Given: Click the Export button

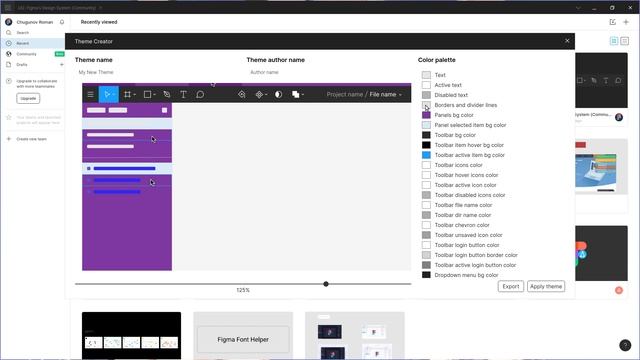Looking at the screenshot, I should [511, 287].
